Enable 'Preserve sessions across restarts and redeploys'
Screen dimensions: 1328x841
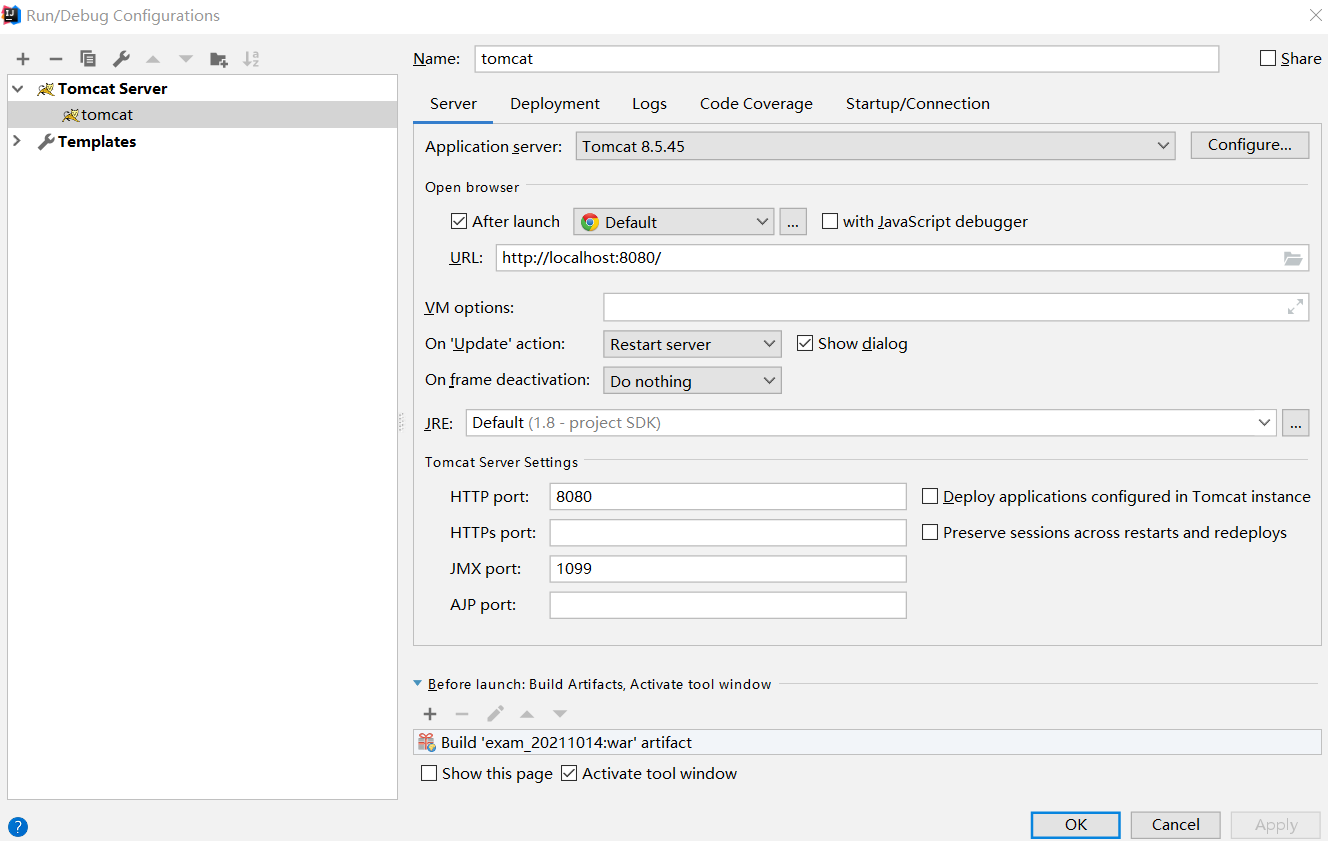pyautogui.click(x=930, y=532)
